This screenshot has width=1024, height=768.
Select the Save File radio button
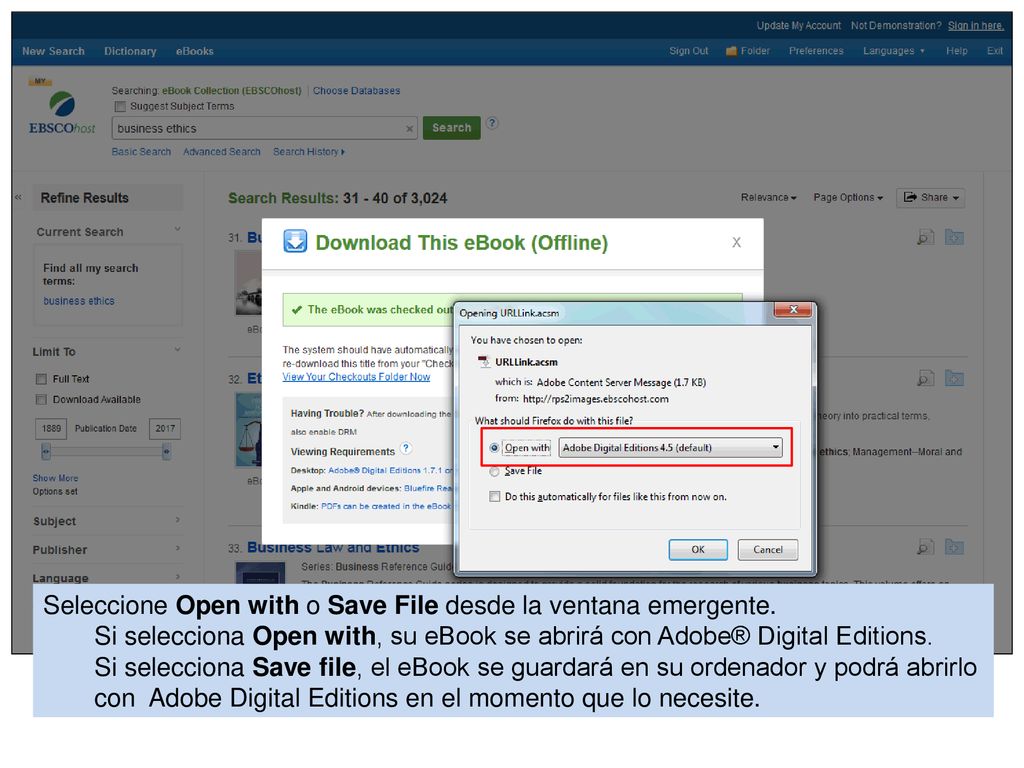click(494, 471)
